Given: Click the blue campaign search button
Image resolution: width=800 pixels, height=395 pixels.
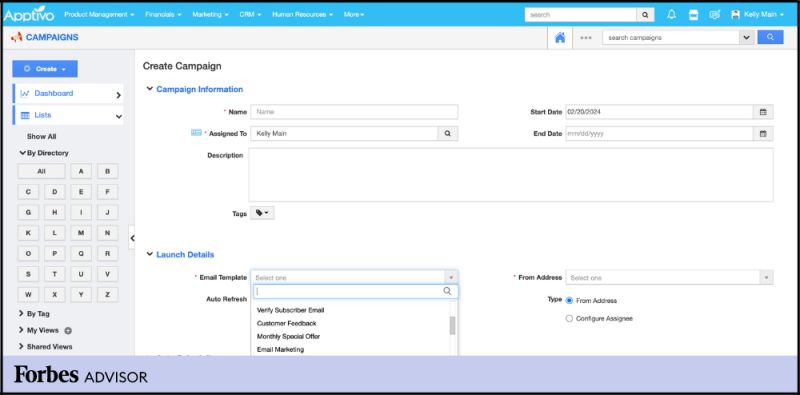Looking at the screenshot, I should click(x=770, y=37).
